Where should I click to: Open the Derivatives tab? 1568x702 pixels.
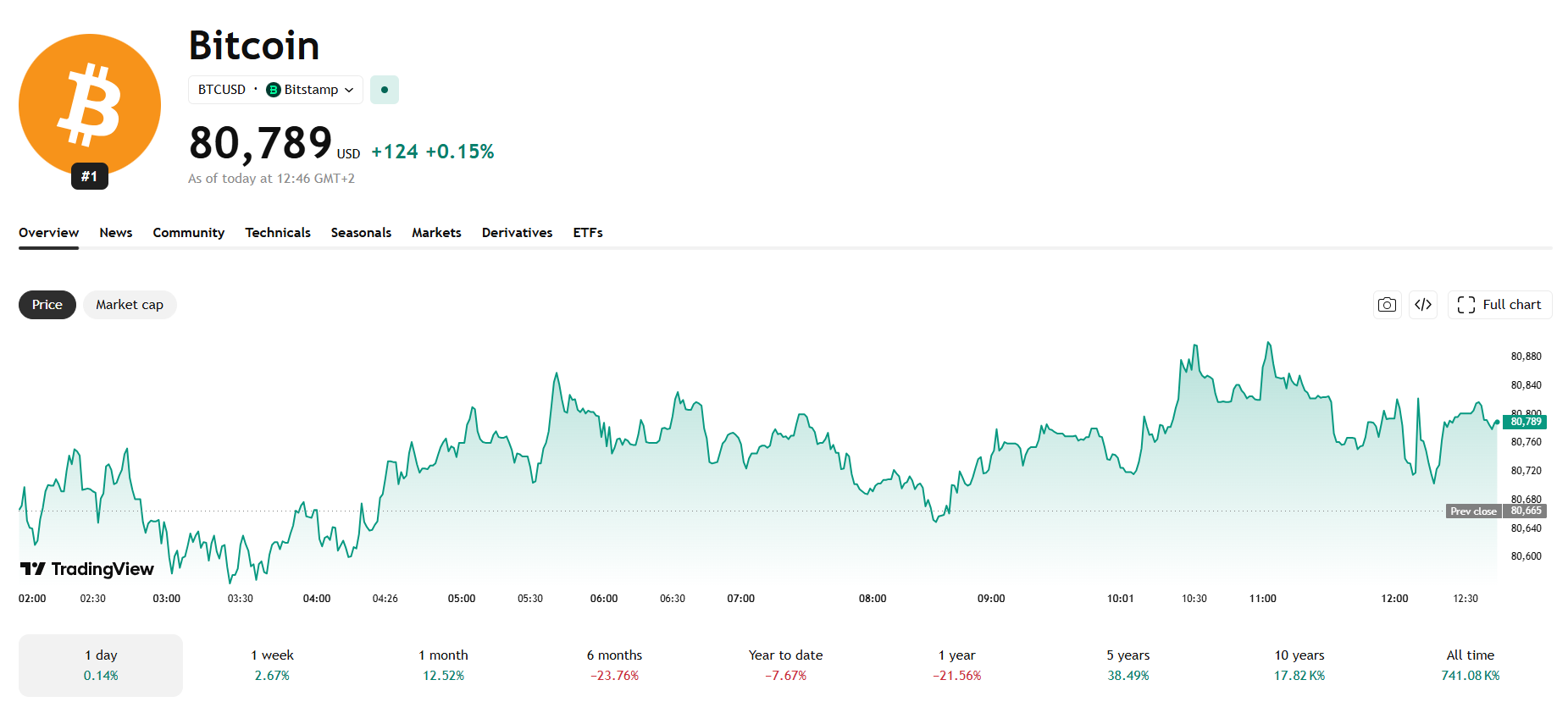point(517,233)
